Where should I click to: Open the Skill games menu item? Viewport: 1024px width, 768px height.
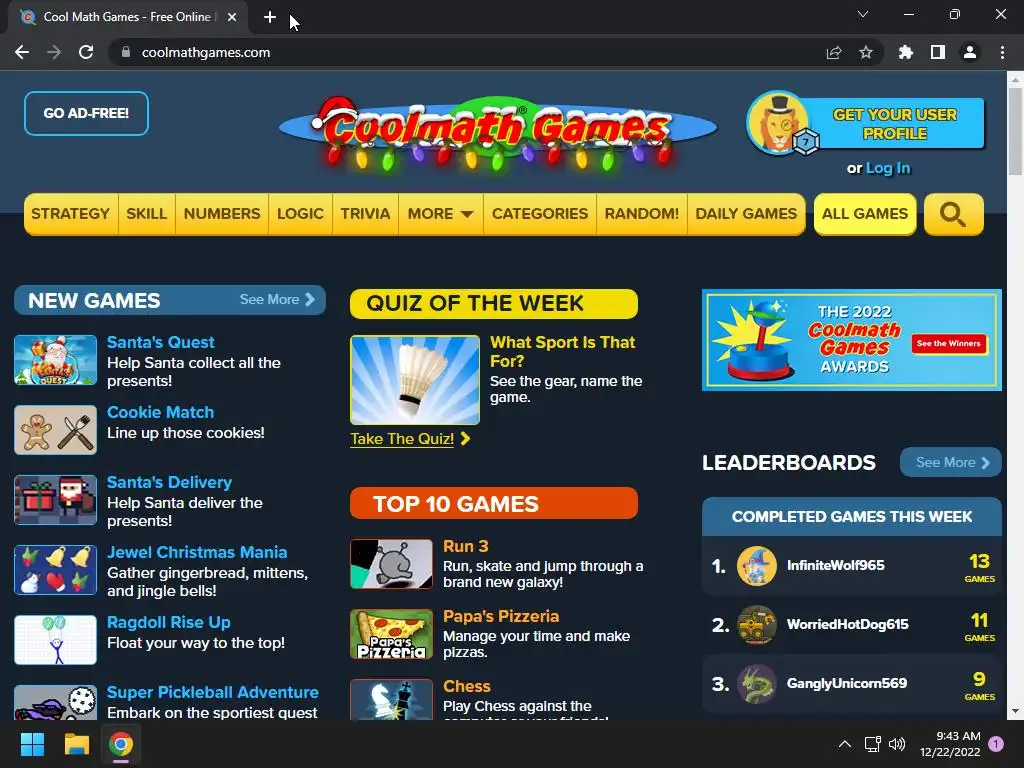[146, 214]
